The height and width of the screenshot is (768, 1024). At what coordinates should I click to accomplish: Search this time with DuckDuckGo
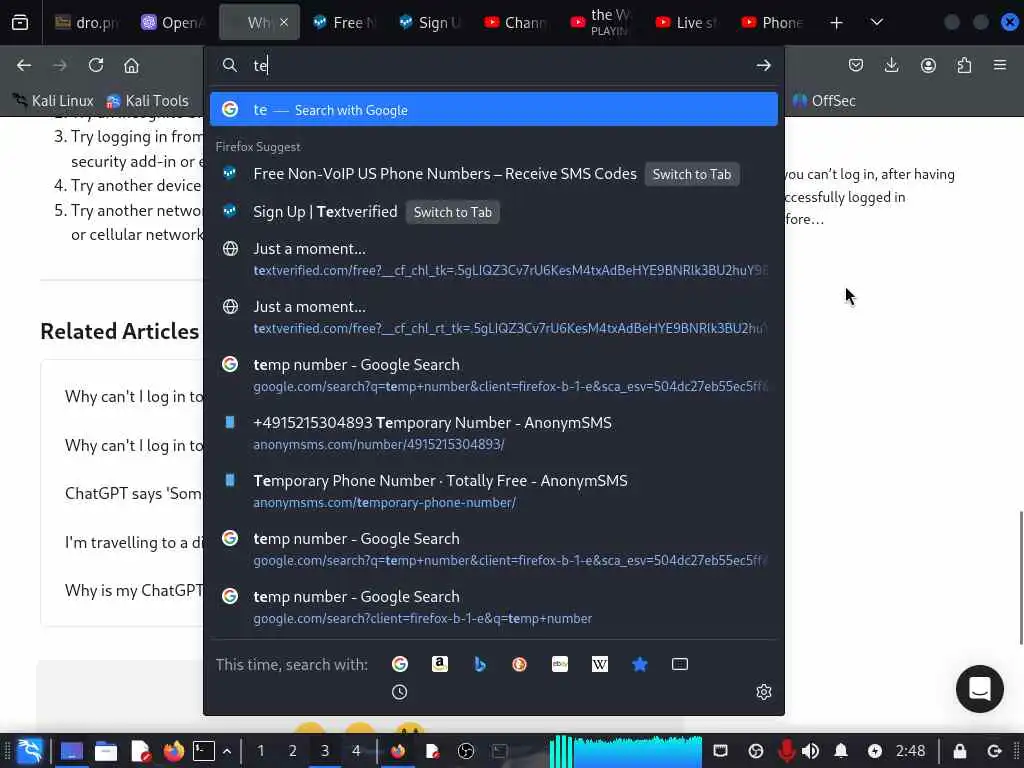[x=520, y=664]
